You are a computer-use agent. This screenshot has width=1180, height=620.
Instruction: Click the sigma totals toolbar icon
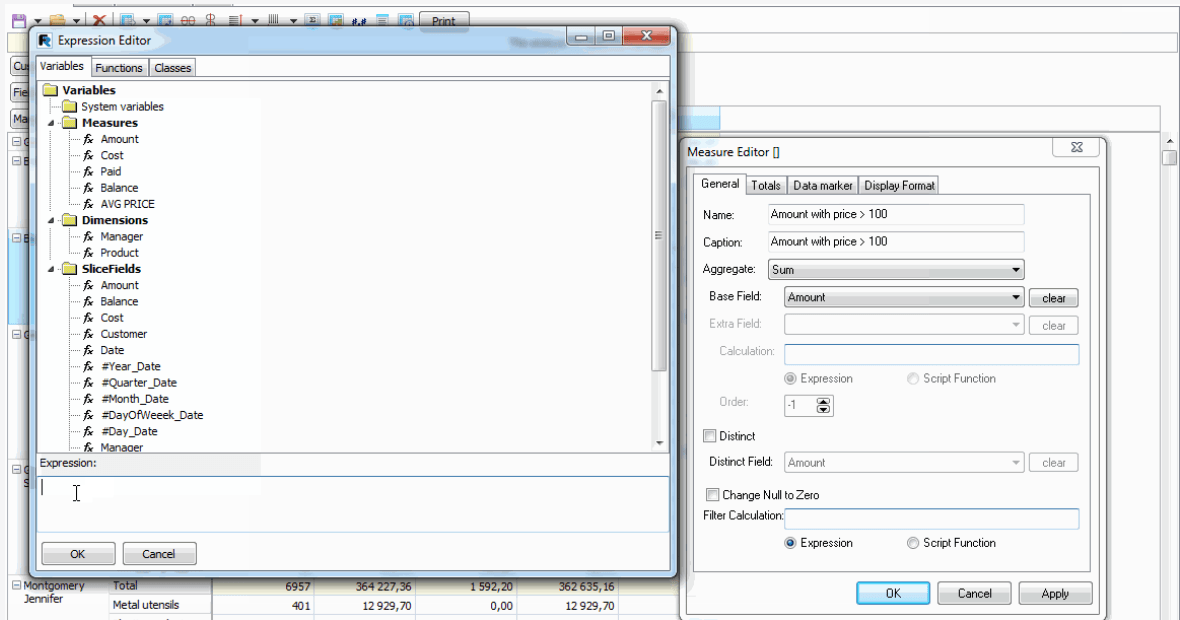click(311, 19)
